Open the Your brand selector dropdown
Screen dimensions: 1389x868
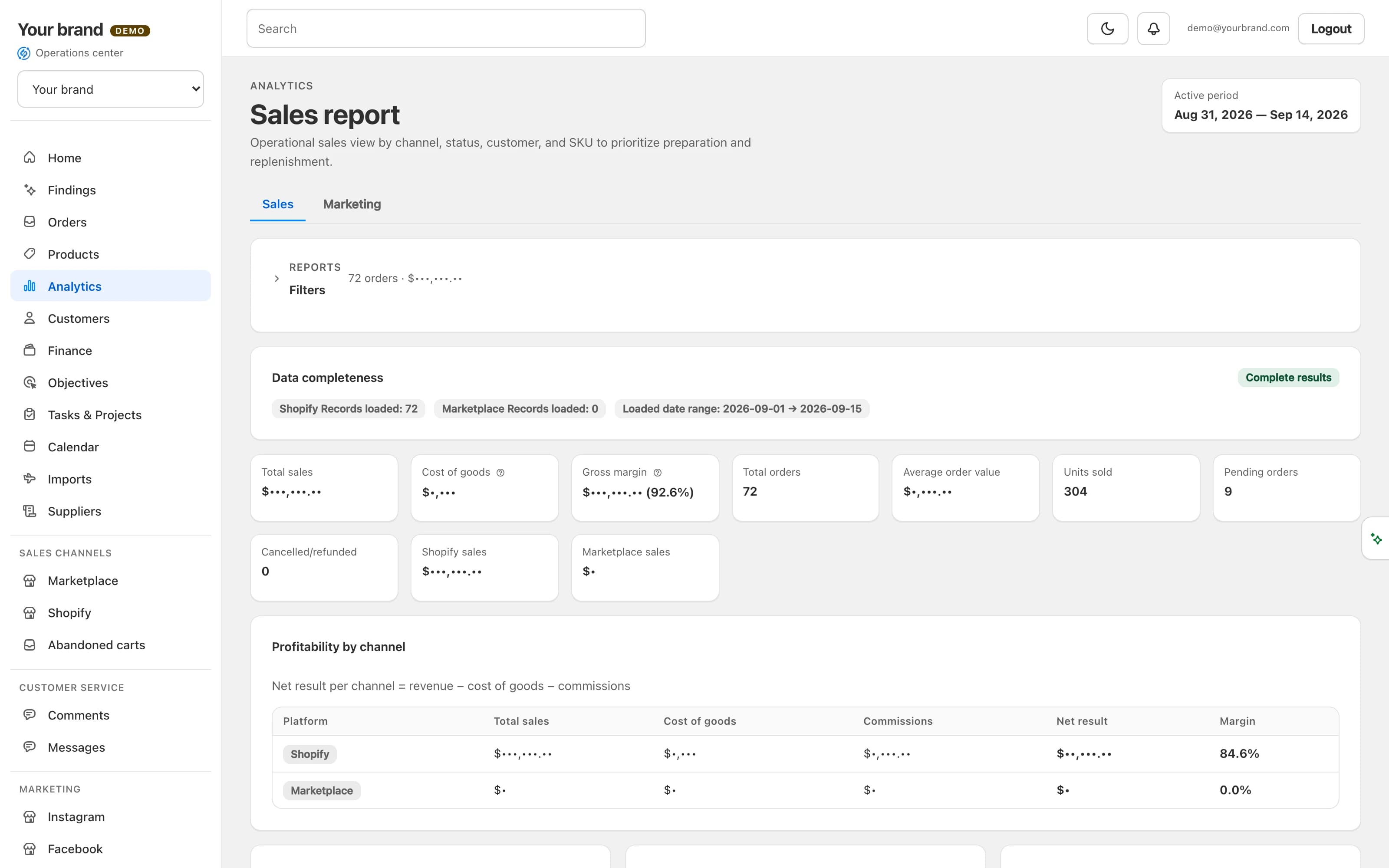coord(111,89)
